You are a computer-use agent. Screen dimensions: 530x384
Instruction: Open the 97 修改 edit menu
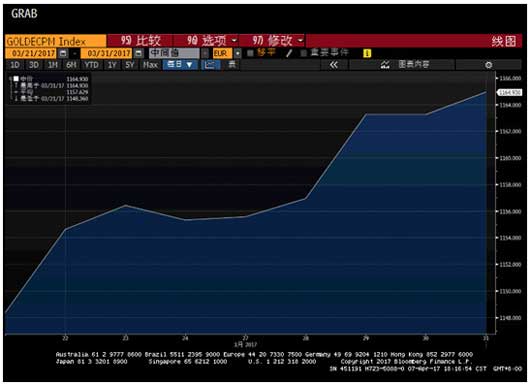point(273,41)
